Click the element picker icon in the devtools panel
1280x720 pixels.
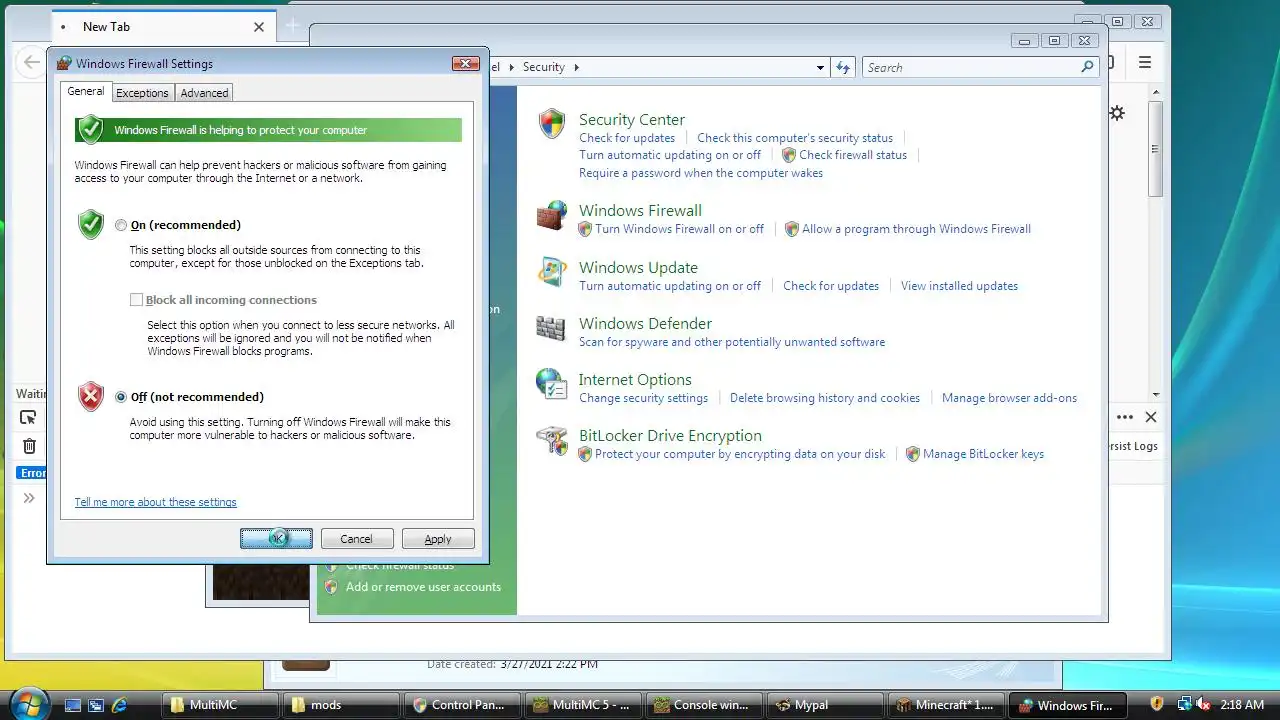28,417
